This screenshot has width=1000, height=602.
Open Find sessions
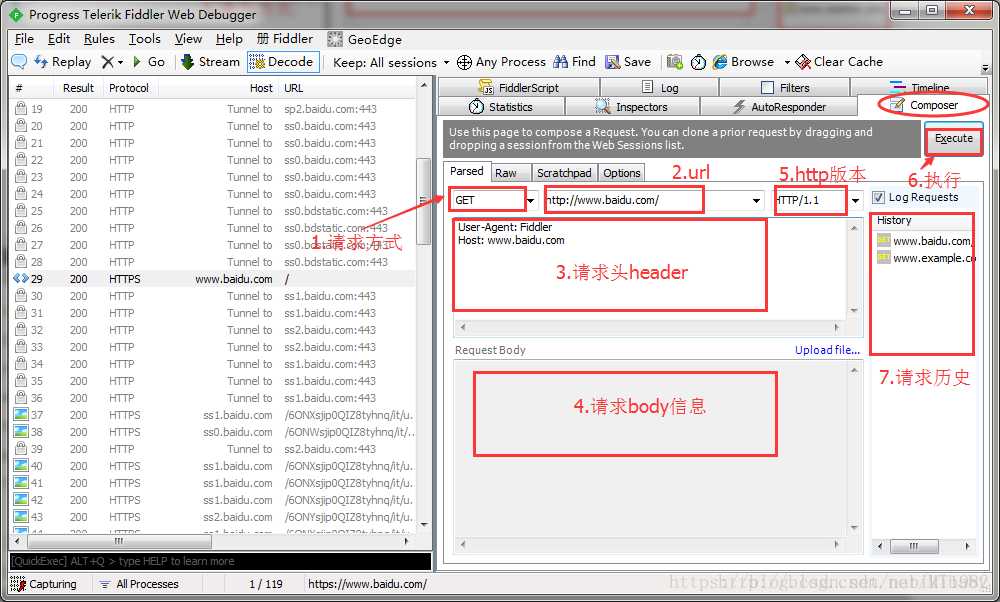pyautogui.click(x=574, y=62)
